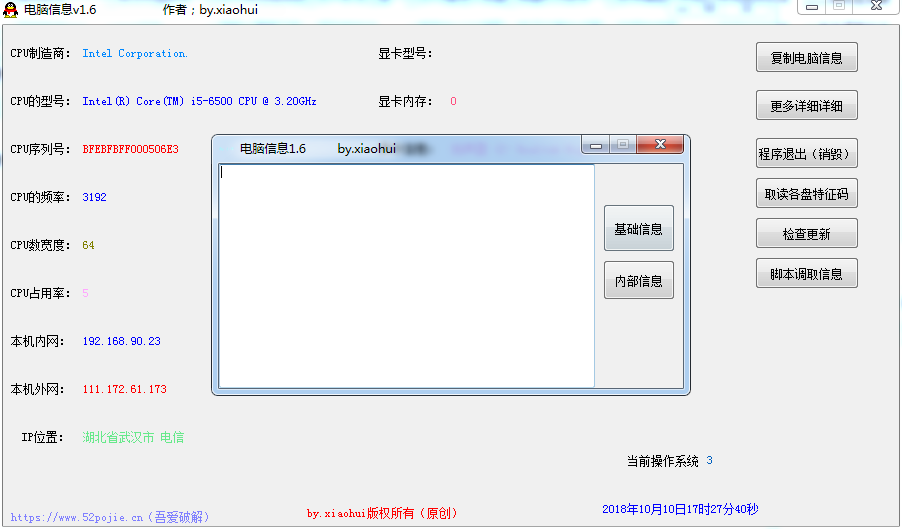Check for updates via 检查更新
The image size is (902, 529).
(x=807, y=233)
